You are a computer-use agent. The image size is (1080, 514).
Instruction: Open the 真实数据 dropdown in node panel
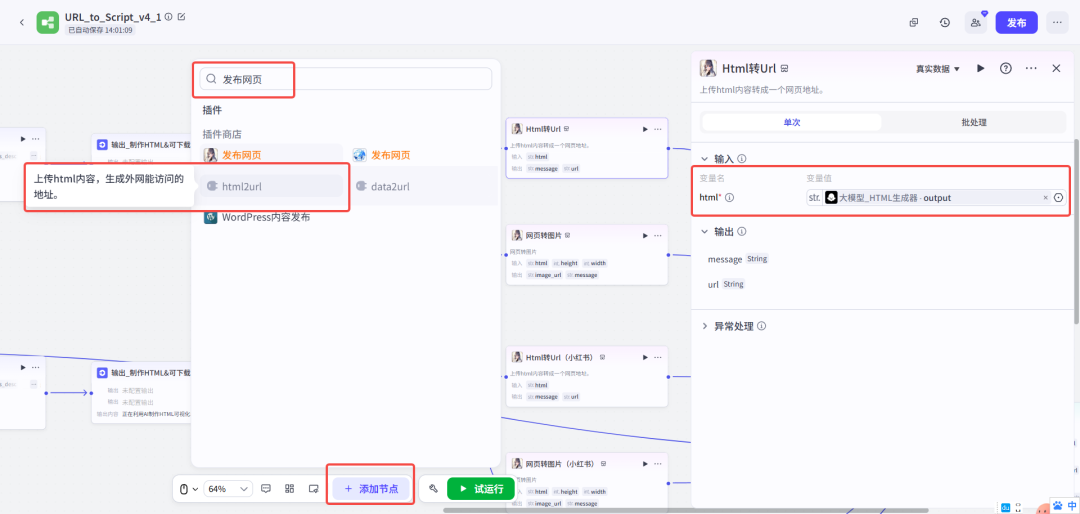tap(937, 69)
